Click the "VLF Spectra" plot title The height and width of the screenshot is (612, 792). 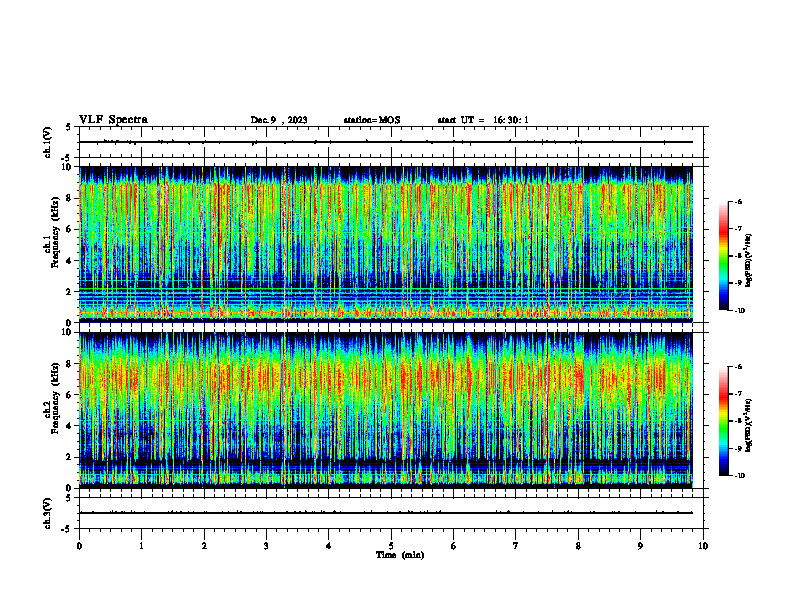click(x=113, y=120)
